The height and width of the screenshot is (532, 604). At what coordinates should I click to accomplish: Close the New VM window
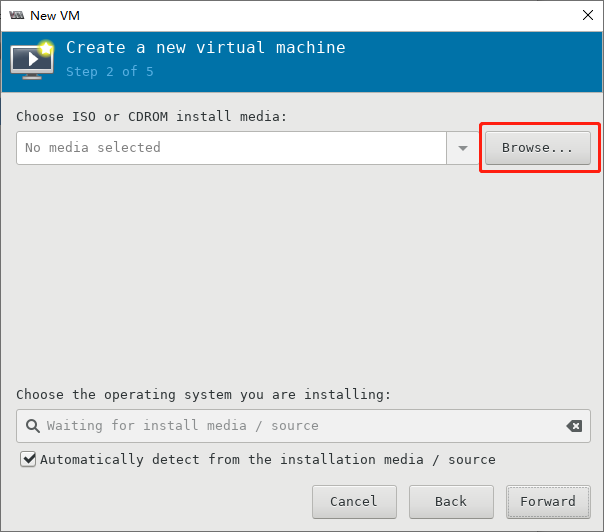(587, 15)
